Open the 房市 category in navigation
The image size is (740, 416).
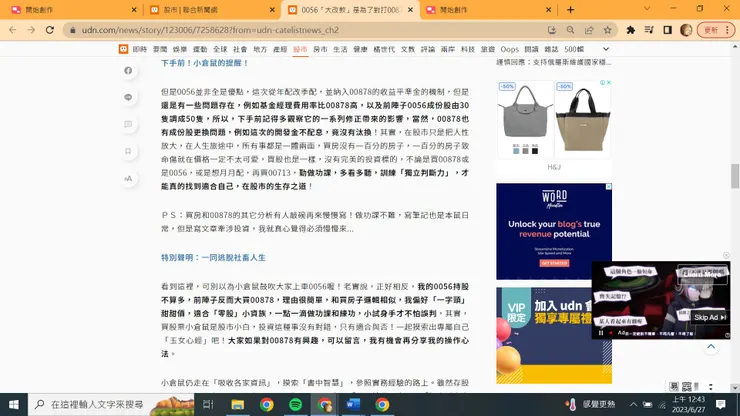(x=320, y=49)
